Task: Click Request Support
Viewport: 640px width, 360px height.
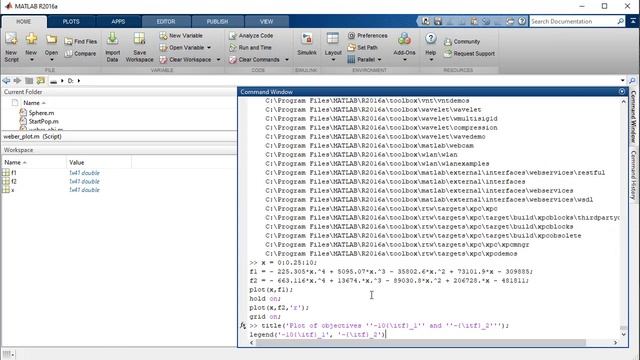Action: pyautogui.click(x=469, y=53)
